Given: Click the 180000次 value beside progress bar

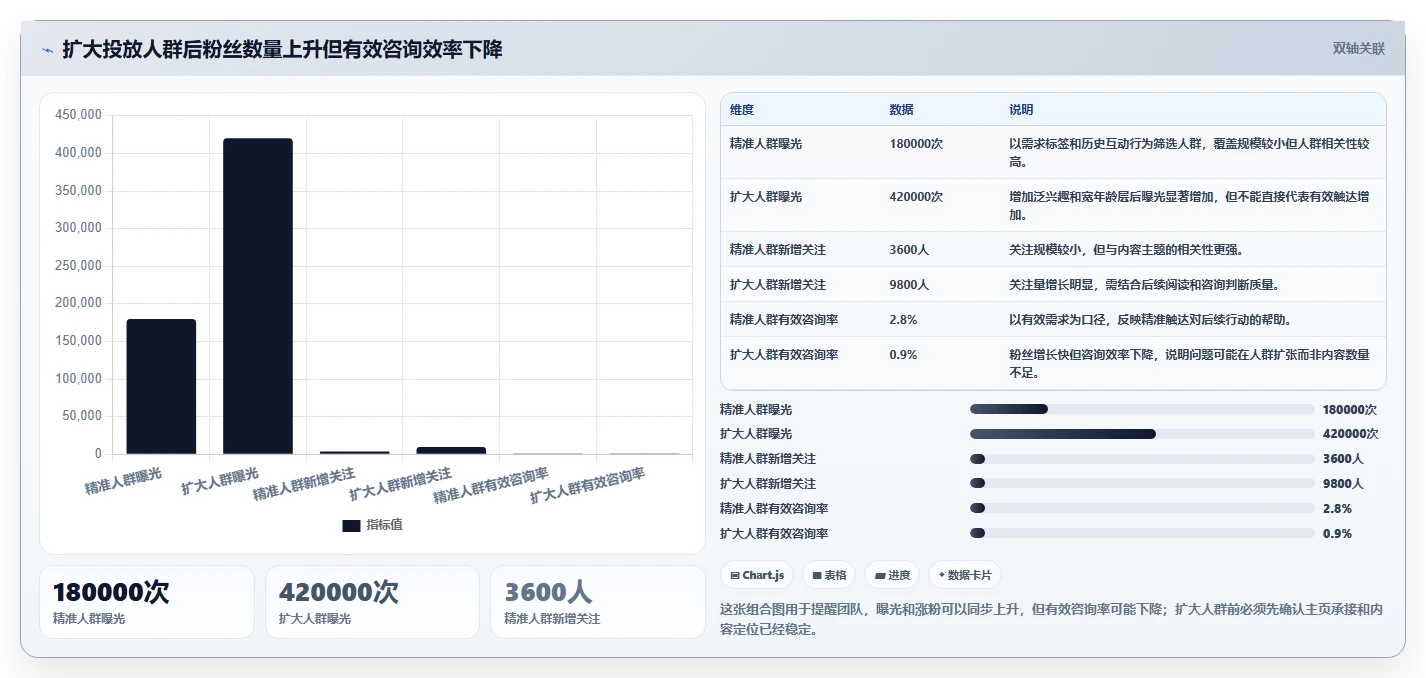Looking at the screenshot, I should click(1350, 410).
